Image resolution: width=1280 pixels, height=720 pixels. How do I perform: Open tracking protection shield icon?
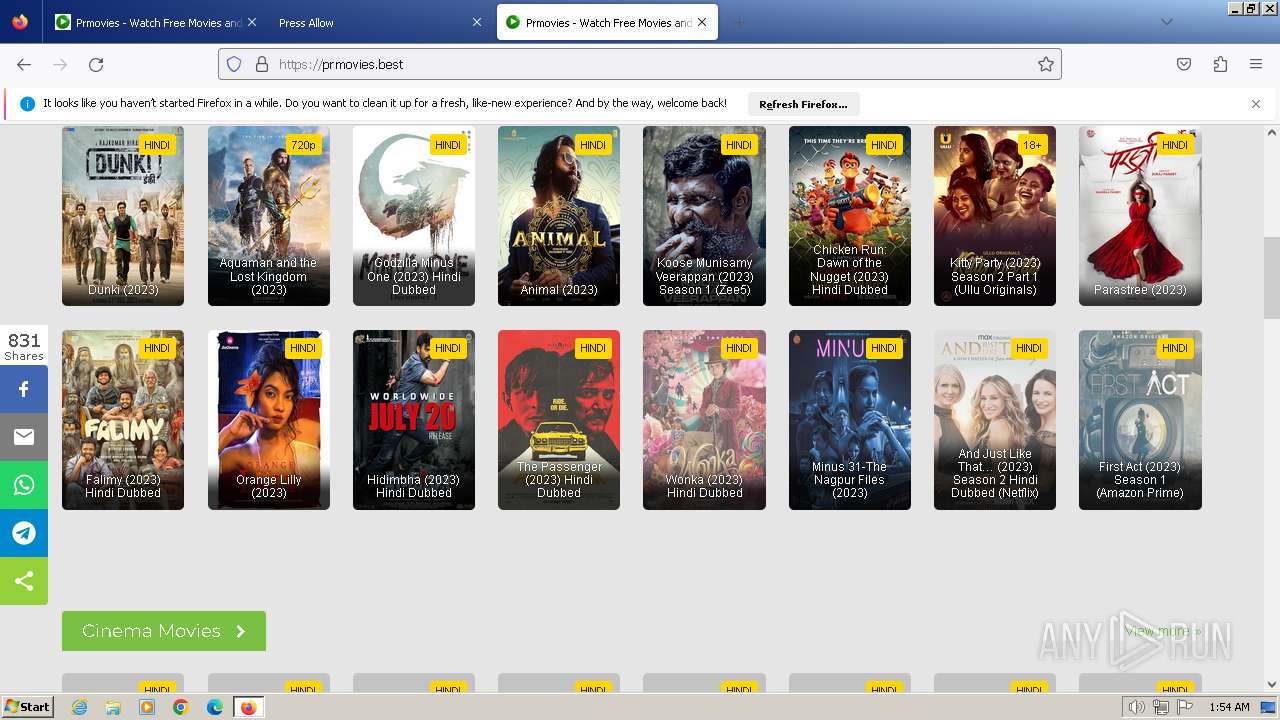234,64
